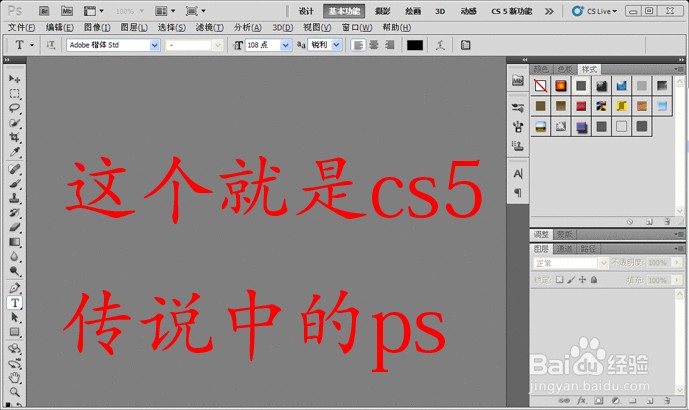Select the Move tool in the toolbox
Viewport: 689px width, 410px height.
click(x=15, y=79)
